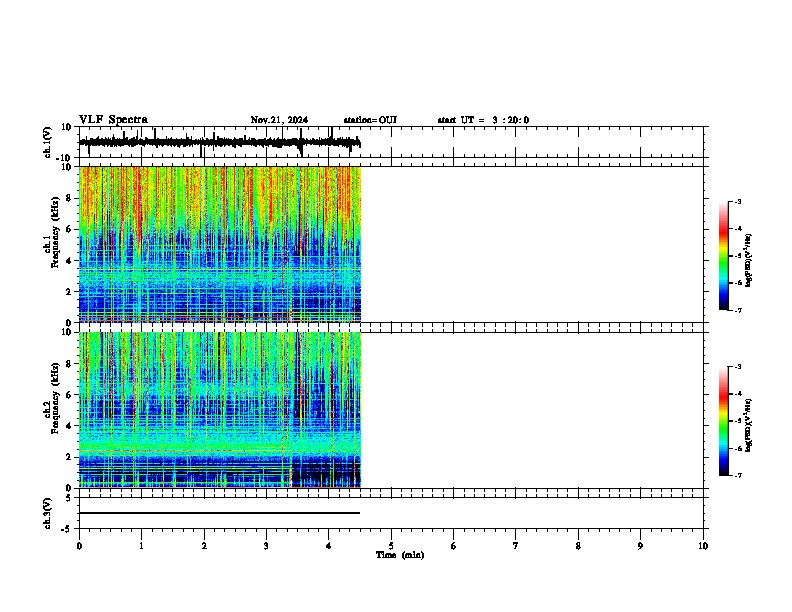Click the "6" kHz tick of ch.2 spectrogram
792x612 pixels.
point(70,394)
